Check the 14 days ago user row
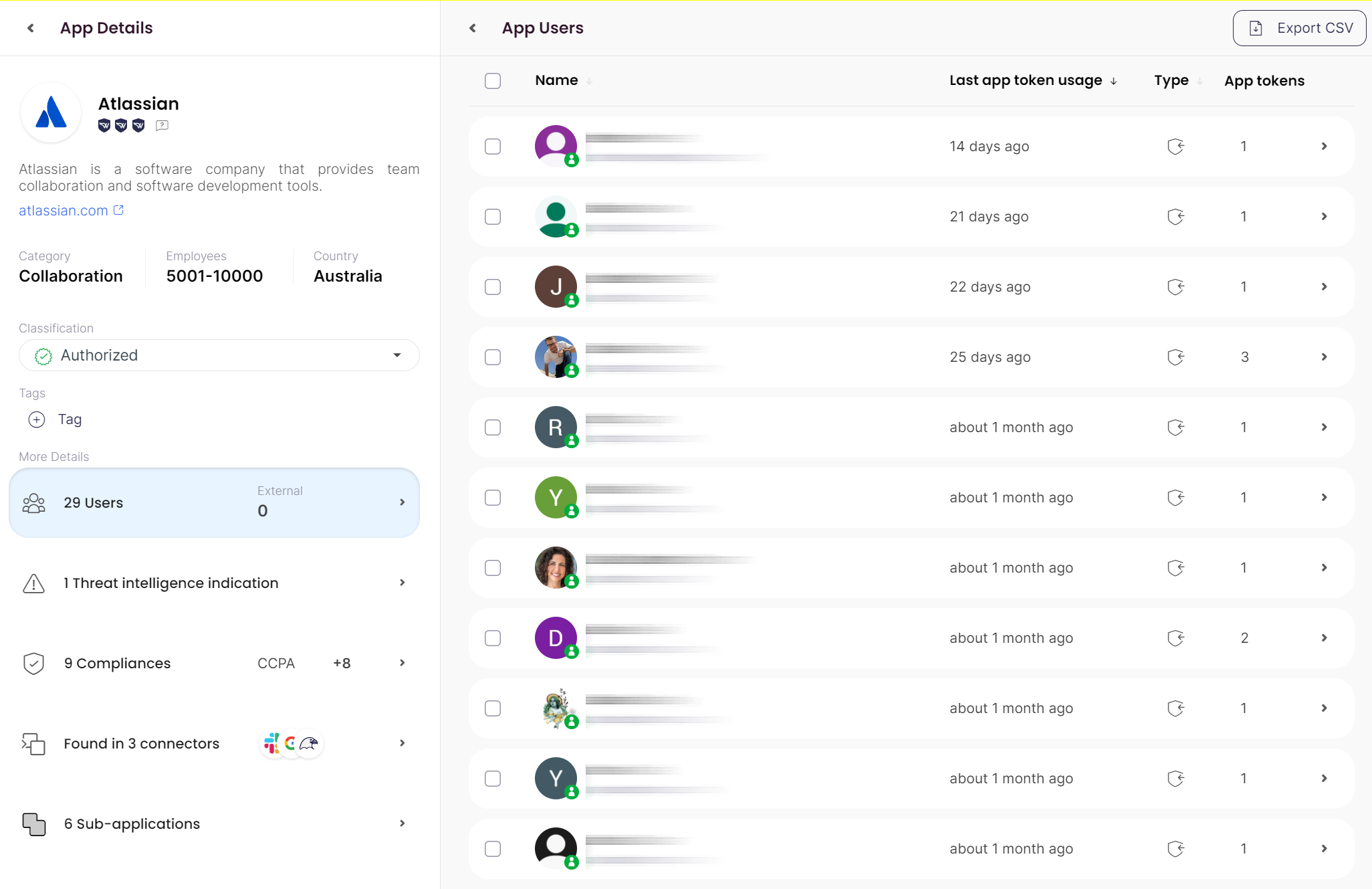 click(x=493, y=146)
